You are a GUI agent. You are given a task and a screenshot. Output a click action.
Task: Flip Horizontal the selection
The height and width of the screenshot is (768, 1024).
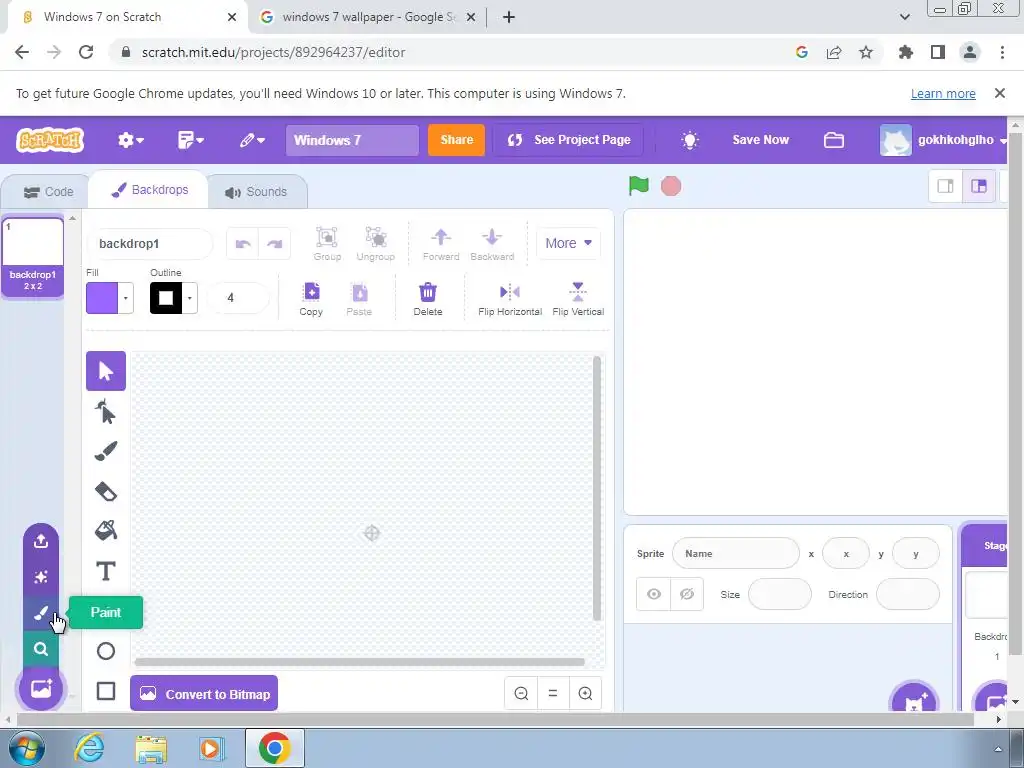[510, 298]
